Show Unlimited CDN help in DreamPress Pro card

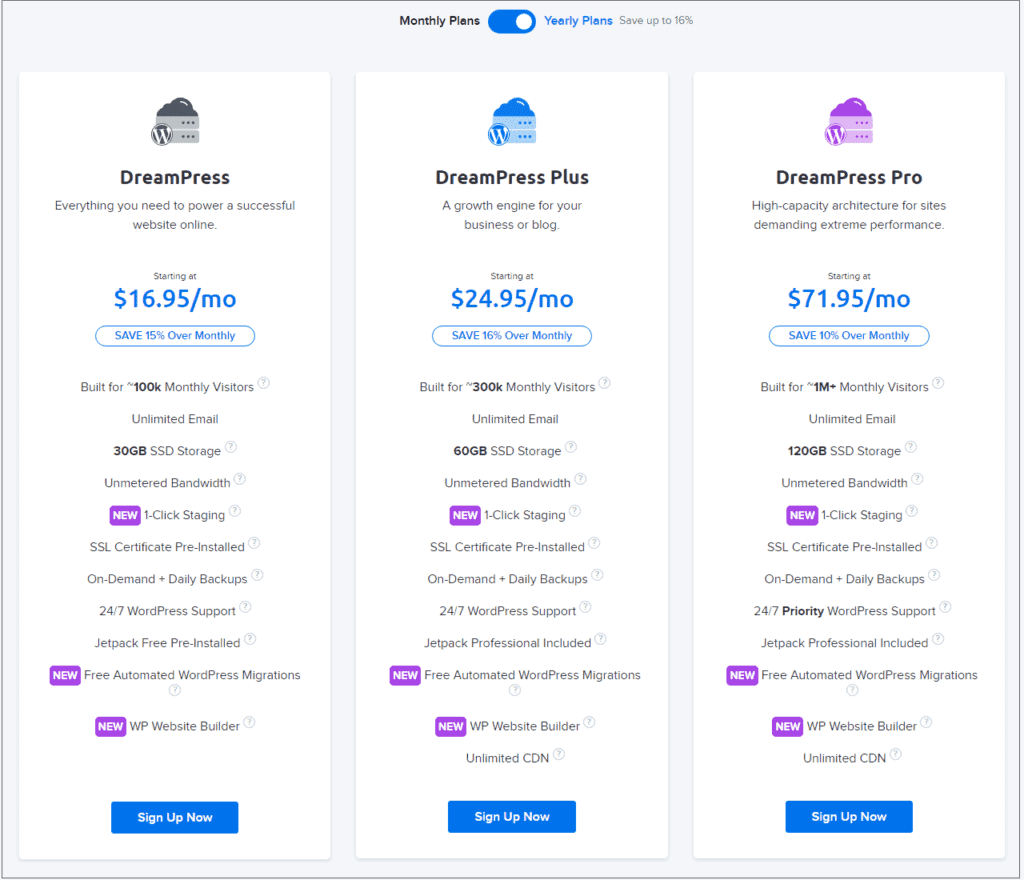pos(896,754)
